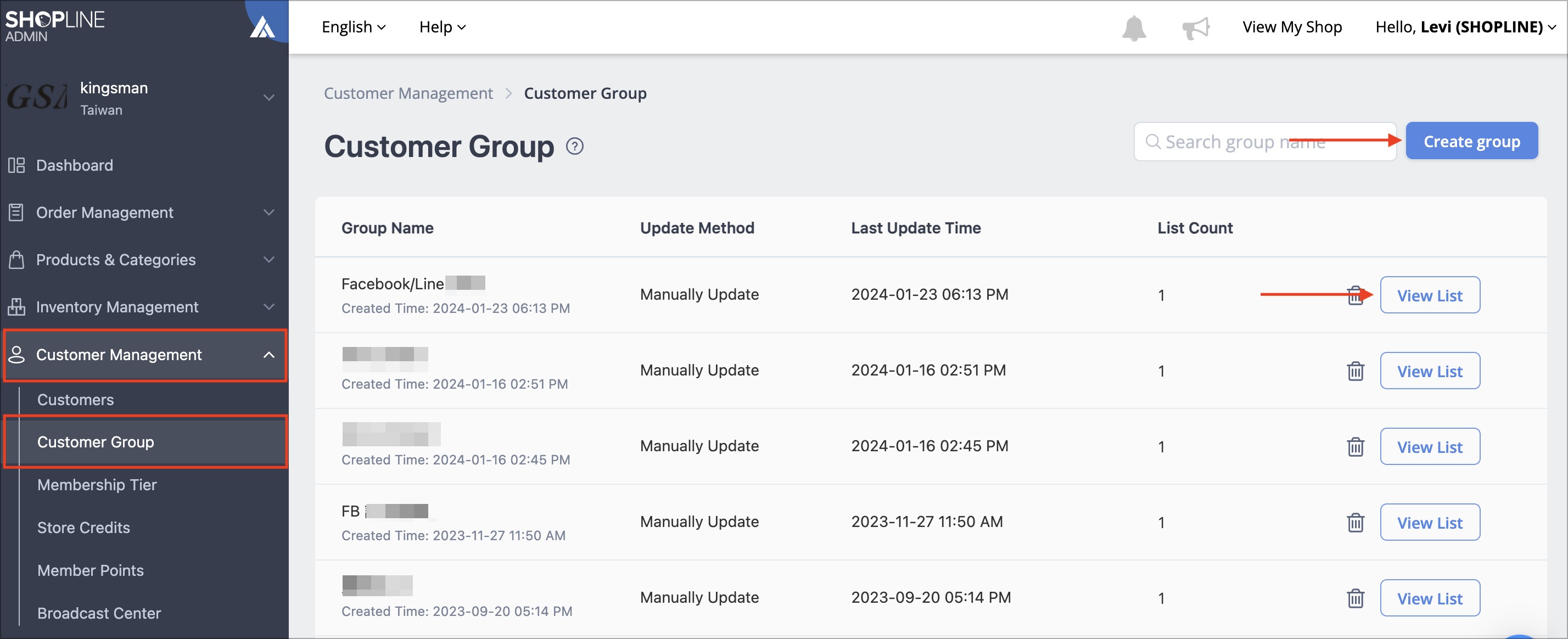The height and width of the screenshot is (639, 1568).
Task: Collapse the Customer Management section chevron
Action: [268, 355]
